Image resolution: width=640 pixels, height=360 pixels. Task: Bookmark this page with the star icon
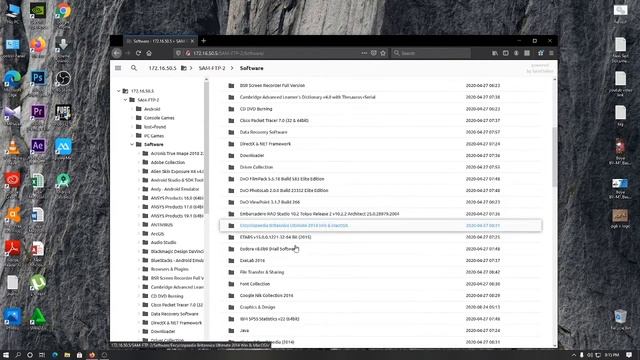tap(383, 53)
